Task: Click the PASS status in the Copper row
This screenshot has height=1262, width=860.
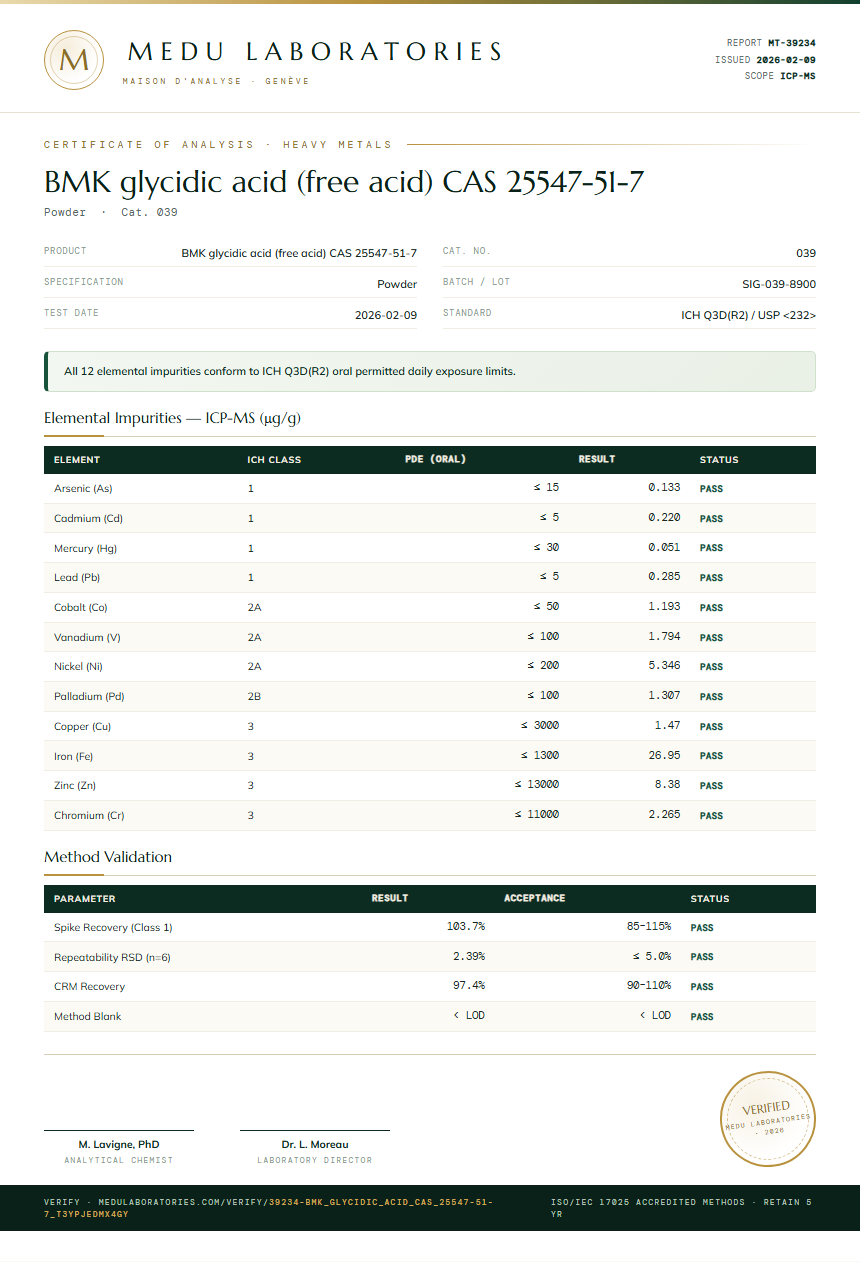Action: (x=711, y=727)
